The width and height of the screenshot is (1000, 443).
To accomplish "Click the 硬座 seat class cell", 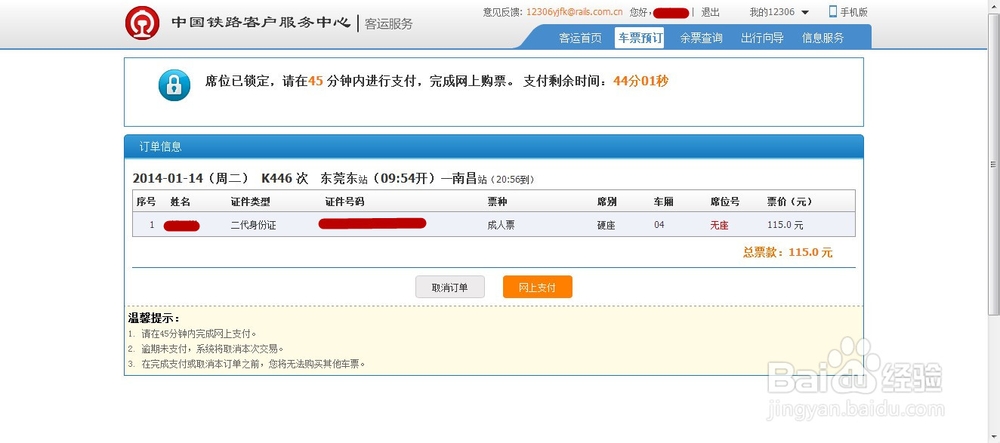I will click(606, 225).
